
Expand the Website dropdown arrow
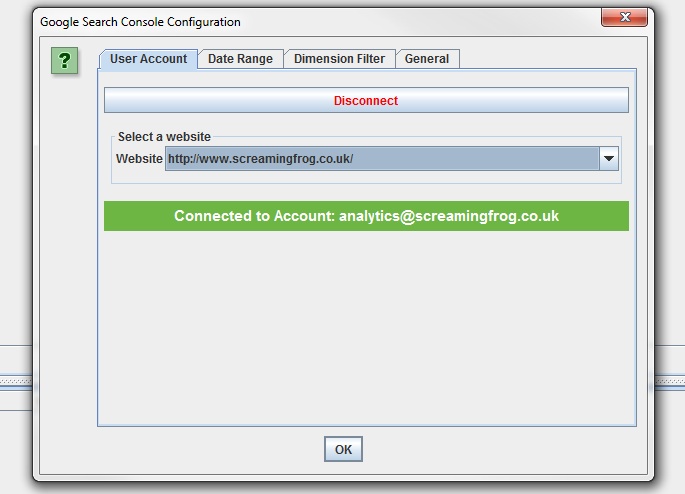pyautogui.click(x=609, y=159)
